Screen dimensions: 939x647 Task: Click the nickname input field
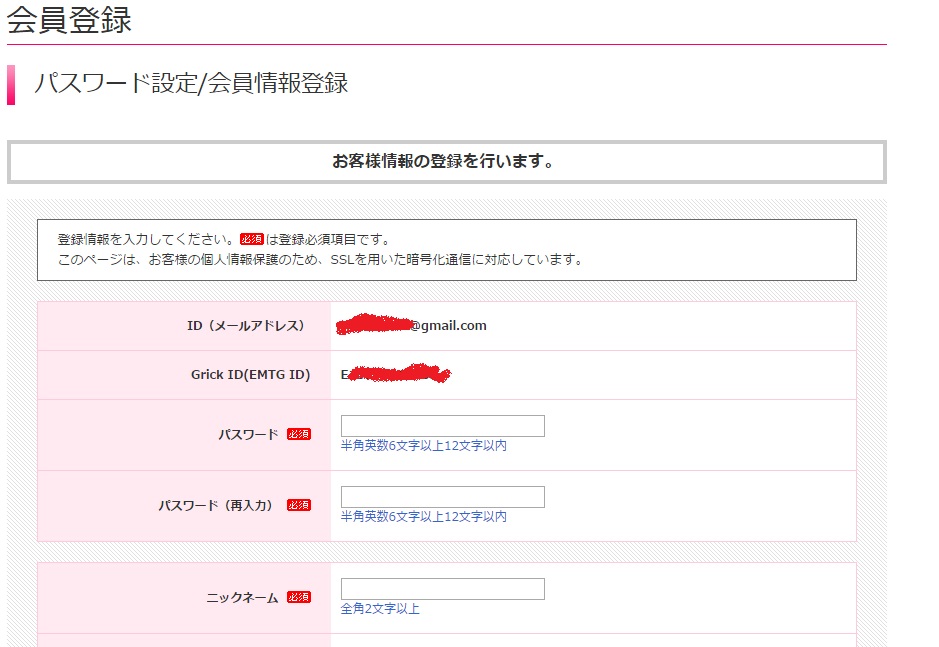point(442,589)
